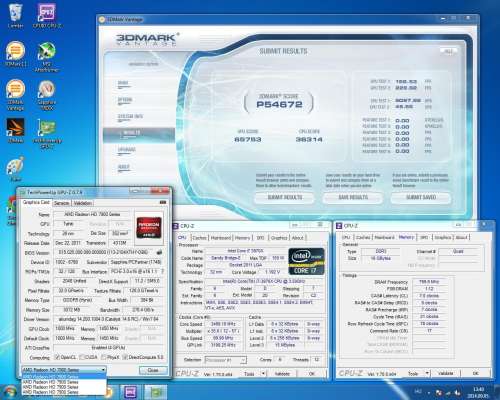
Task: Toggle the OpenCL checkbox in GPU-Z
Action: (57, 357)
